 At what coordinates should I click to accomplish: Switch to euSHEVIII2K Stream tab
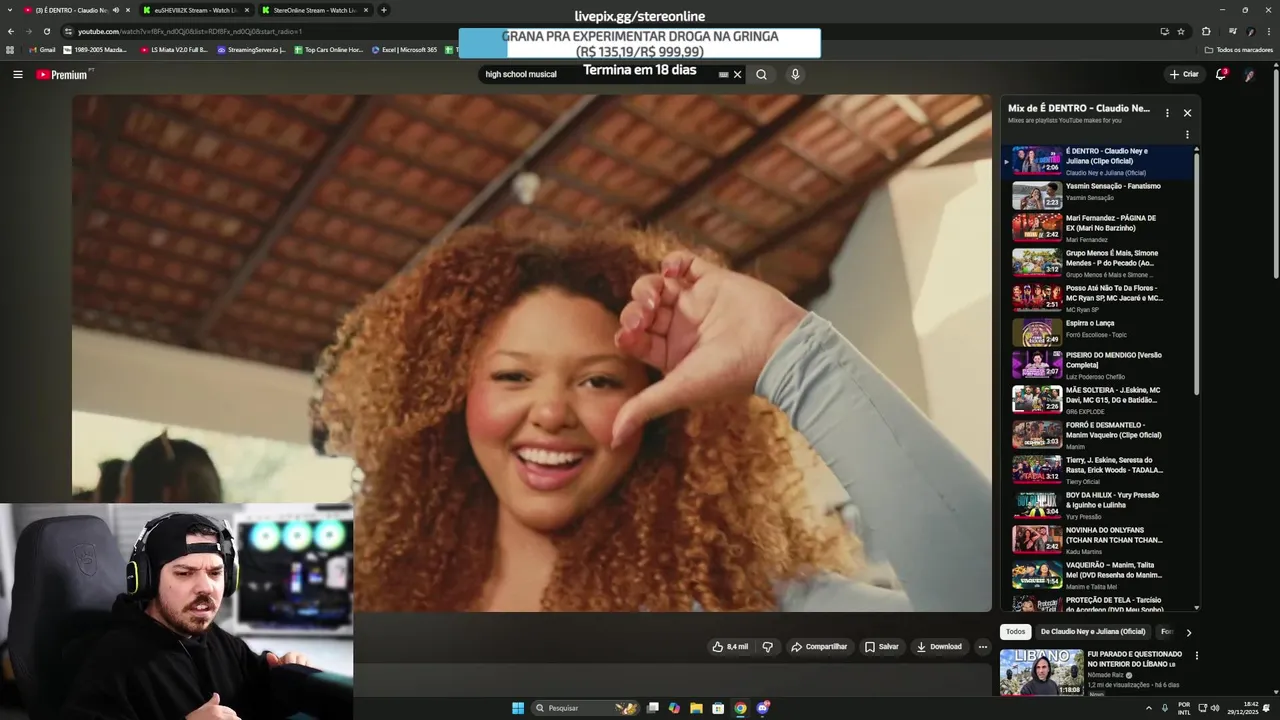(195, 10)
